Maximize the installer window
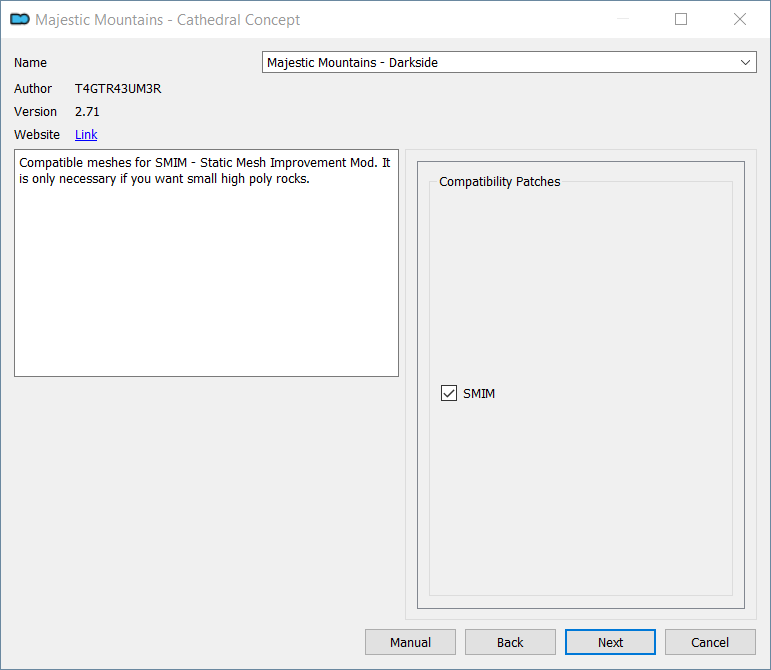Image resolution: width=771 pixels, height=670 pixels. [681, 19]
